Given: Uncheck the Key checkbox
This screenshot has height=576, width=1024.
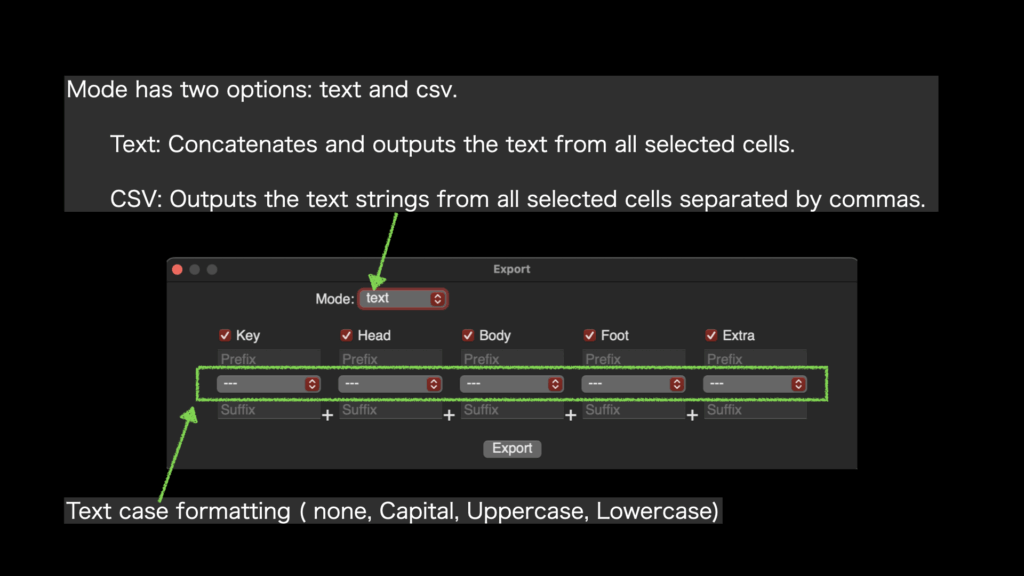Looking at the screenshot, I should tap(225, 336).
